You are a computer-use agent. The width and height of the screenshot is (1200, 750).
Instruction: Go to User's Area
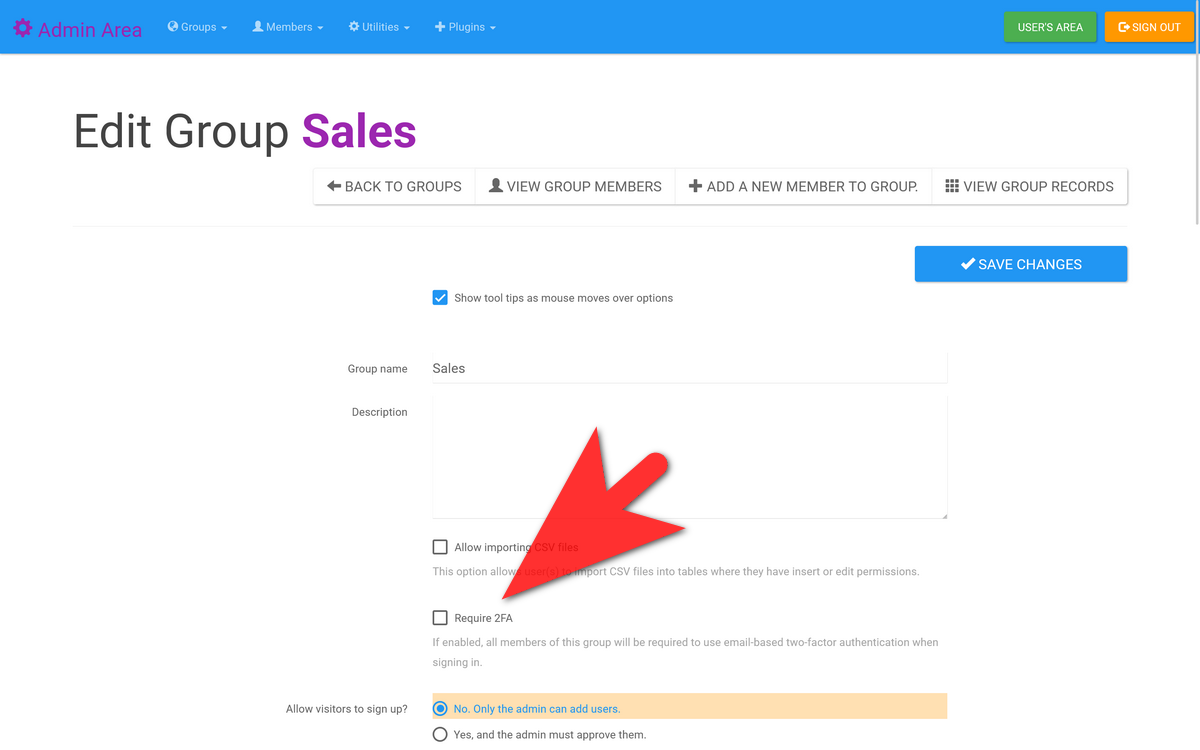(x=1050, y=27)
